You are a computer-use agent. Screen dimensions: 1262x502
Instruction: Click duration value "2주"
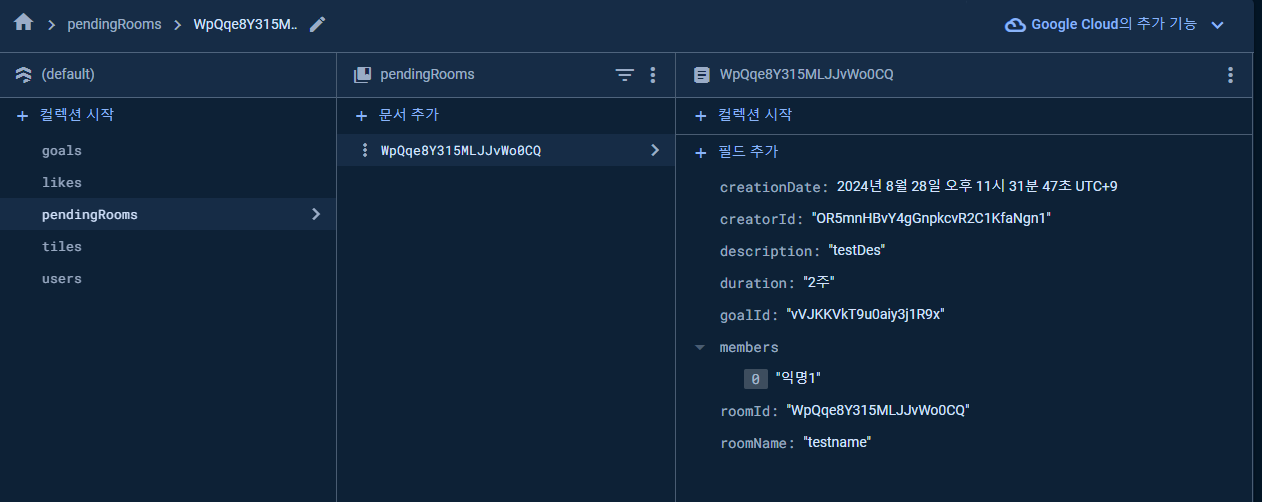[819, 282]
